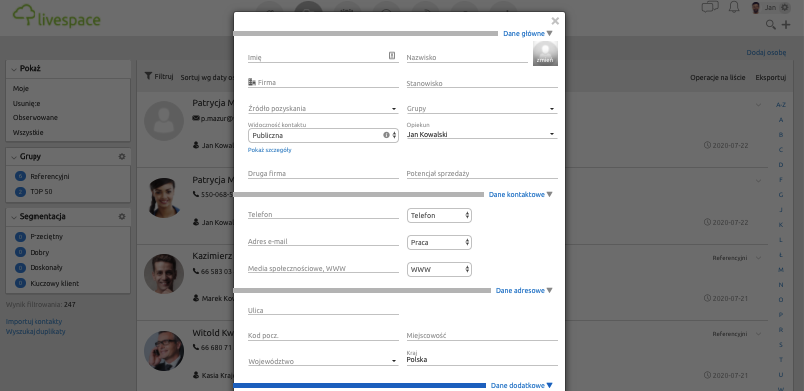Open Eksportuj menu
This screenshot has width=804, height=391.
pyautogui.click(x=770, y=77)
